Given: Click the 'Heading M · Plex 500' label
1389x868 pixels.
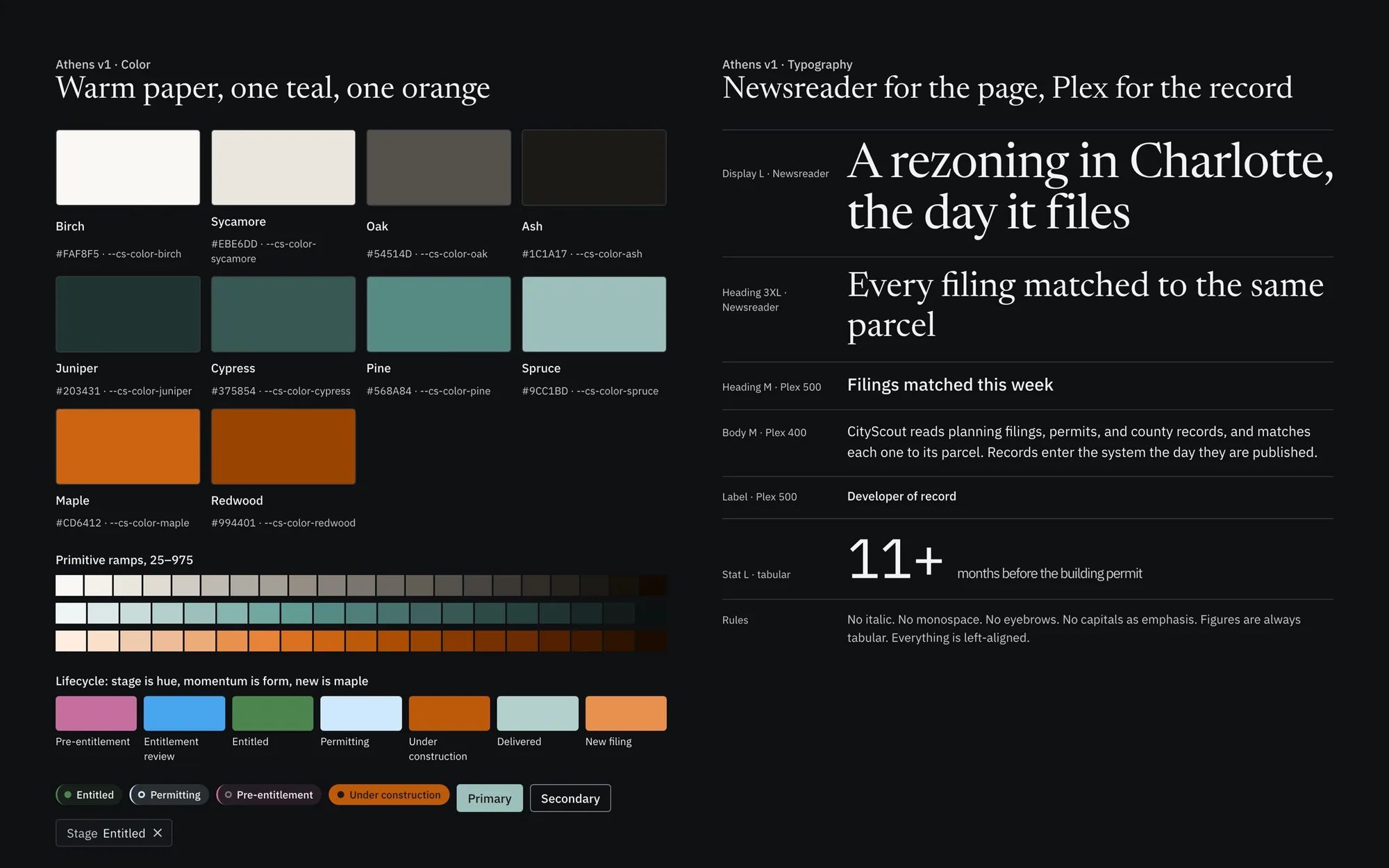Looking at the screenshot, I should pos(772,387).
